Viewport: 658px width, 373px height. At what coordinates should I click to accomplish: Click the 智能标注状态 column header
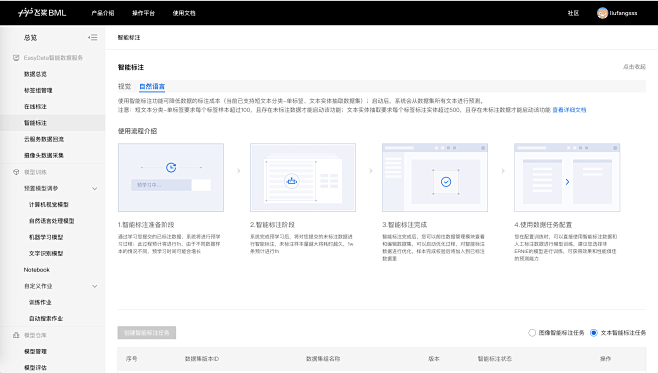494,359
